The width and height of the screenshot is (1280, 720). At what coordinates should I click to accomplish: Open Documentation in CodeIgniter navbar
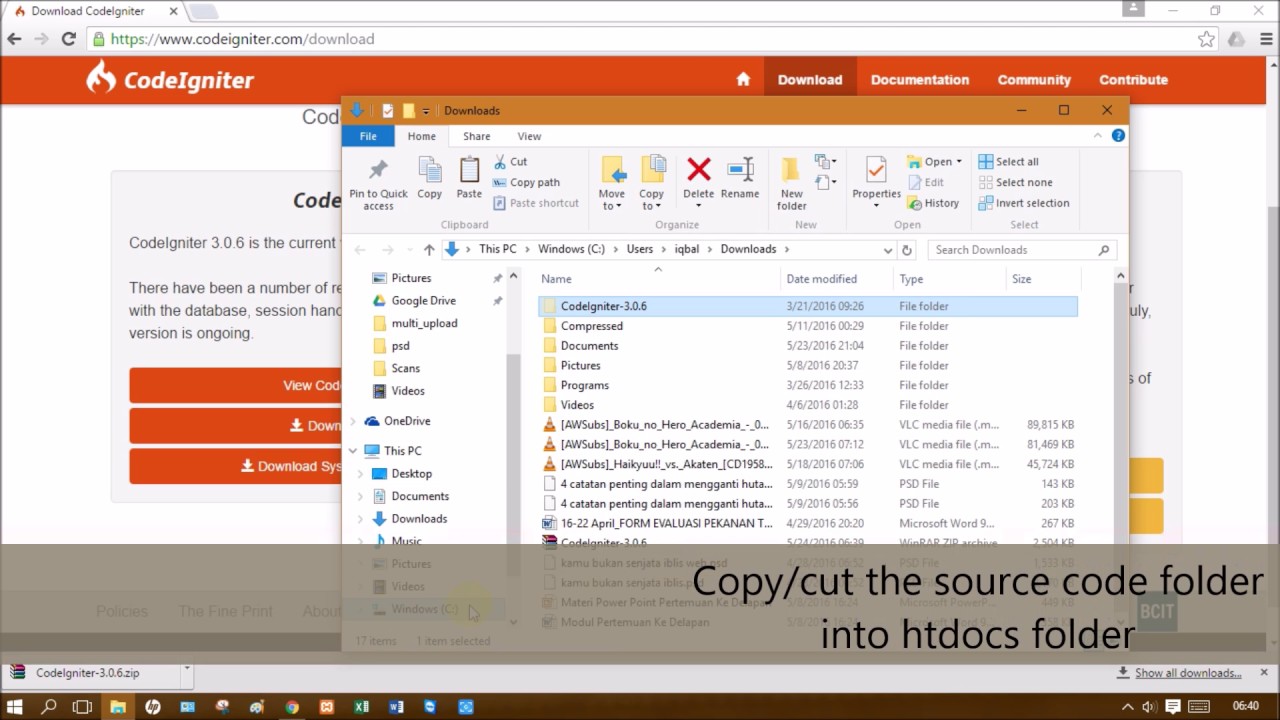click(920, 80)
